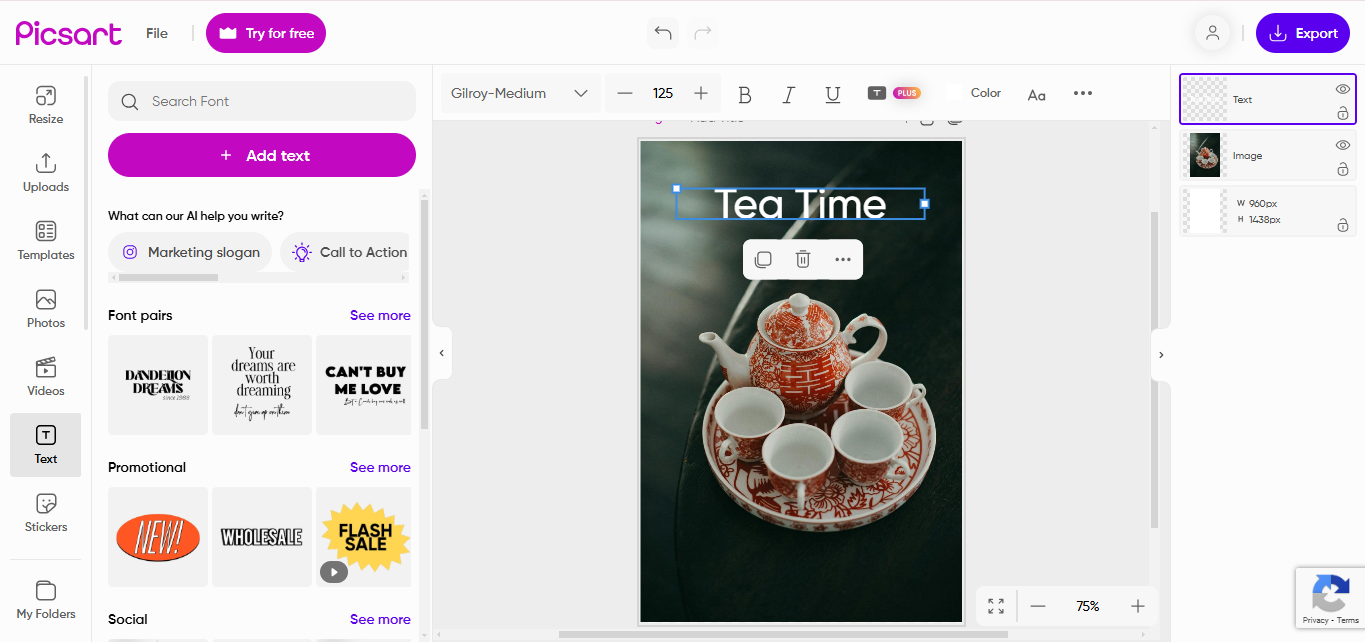1365x642 pixels.
Task: Delete the selected Tea Time text
Action: tap(802, 259)
